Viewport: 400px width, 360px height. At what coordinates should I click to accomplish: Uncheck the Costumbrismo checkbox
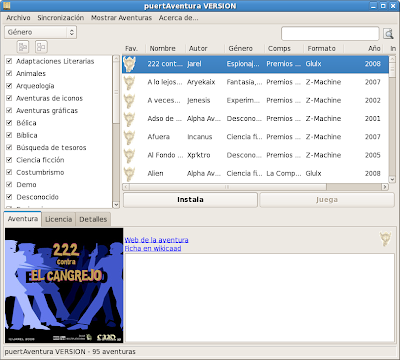(9, 172)
